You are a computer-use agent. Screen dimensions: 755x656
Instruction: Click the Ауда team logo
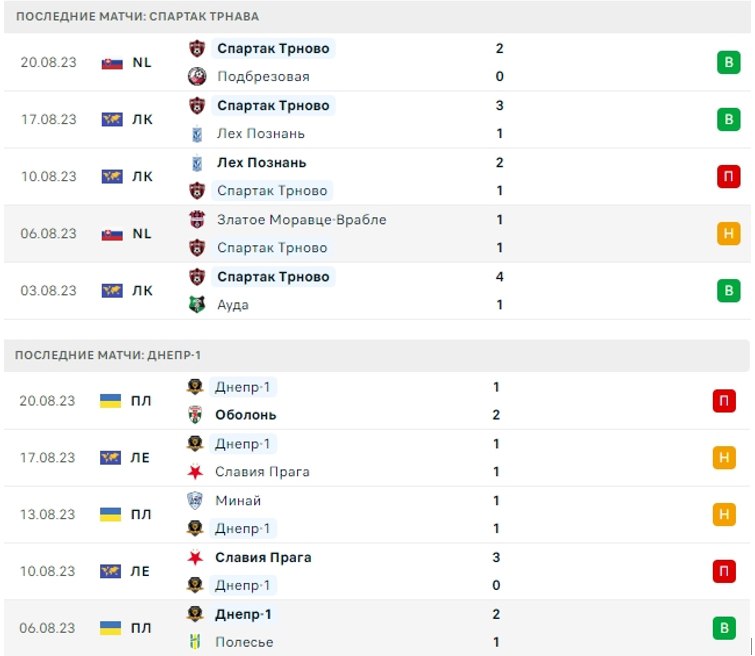[x=197, y=304]
